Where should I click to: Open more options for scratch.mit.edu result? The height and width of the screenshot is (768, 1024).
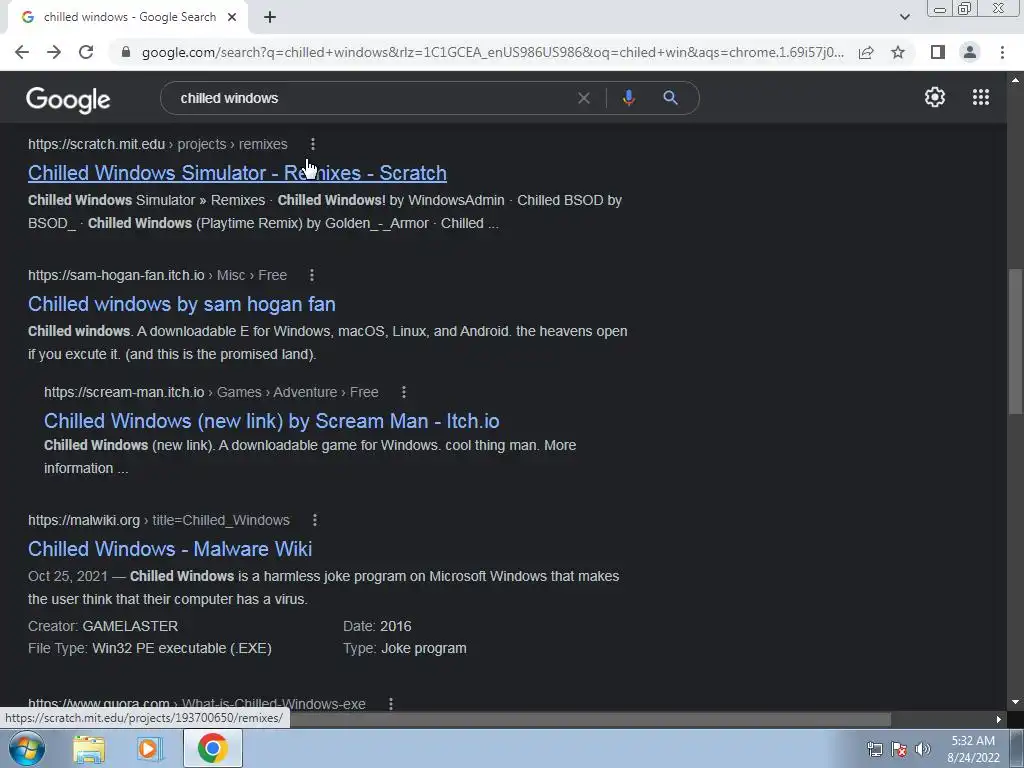point(313,144)
